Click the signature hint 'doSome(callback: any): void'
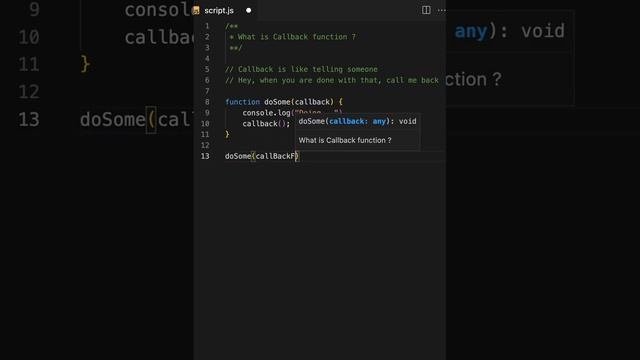 [357, 121]
